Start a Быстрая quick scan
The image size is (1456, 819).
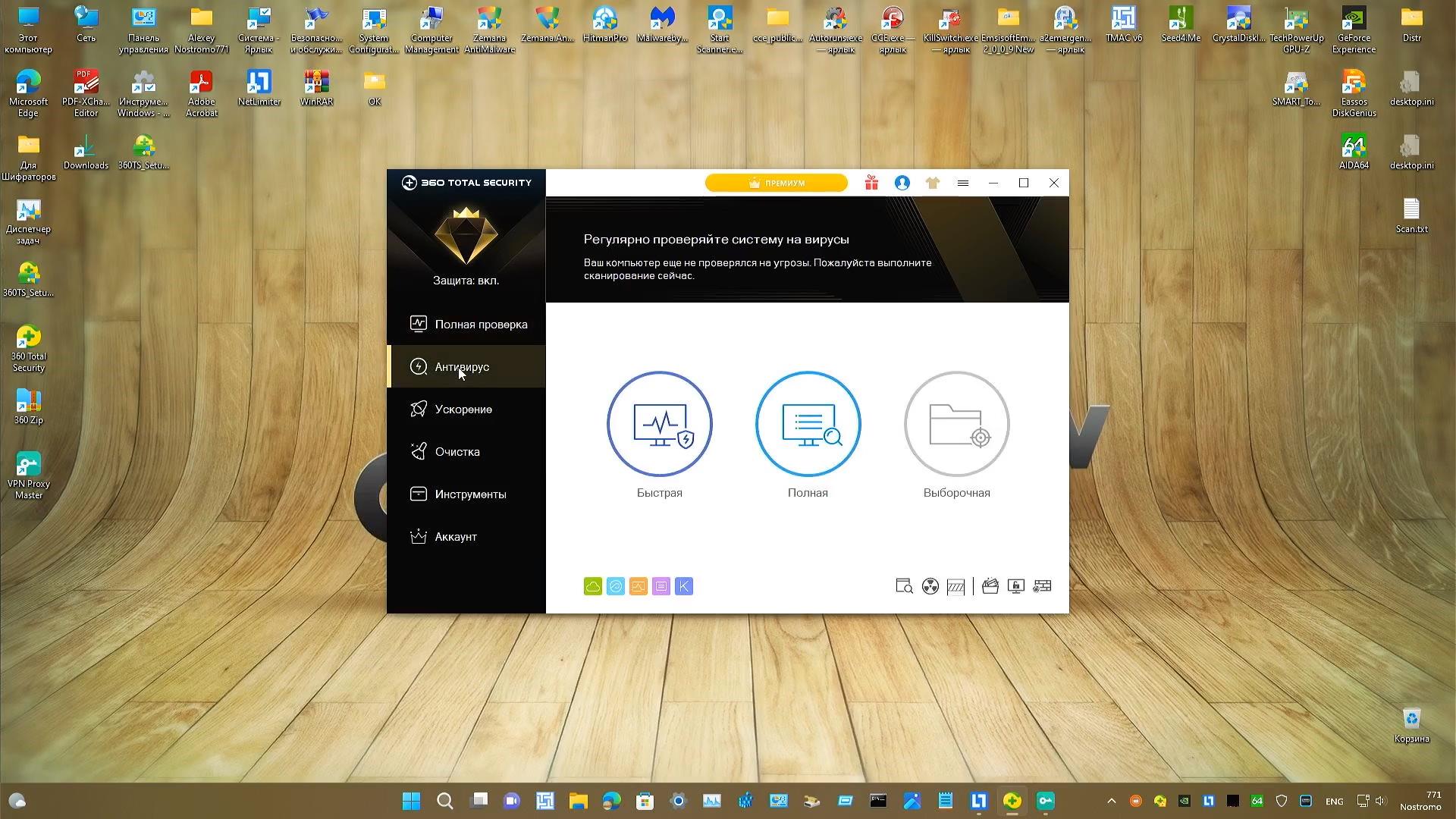(x=659, y=424)
